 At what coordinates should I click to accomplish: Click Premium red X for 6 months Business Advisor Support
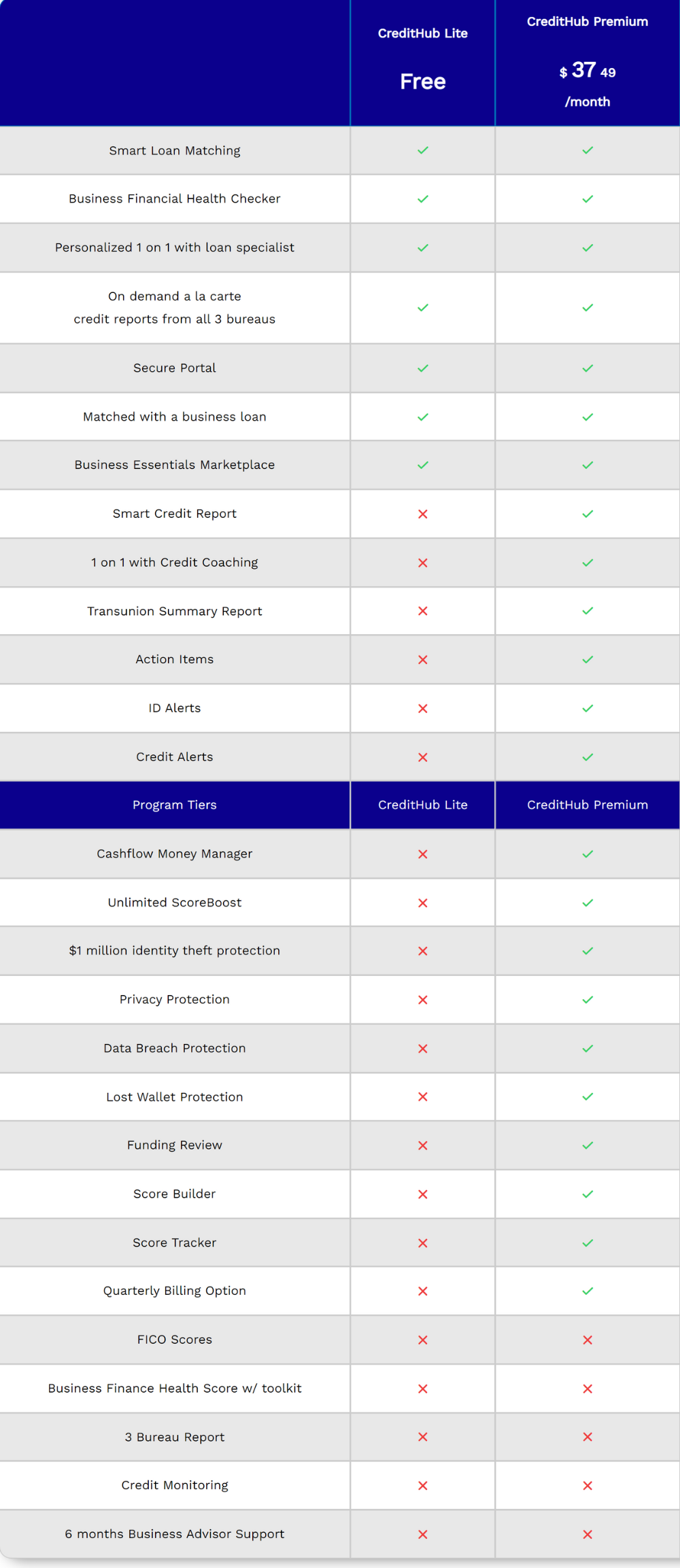coord(588,1535)
